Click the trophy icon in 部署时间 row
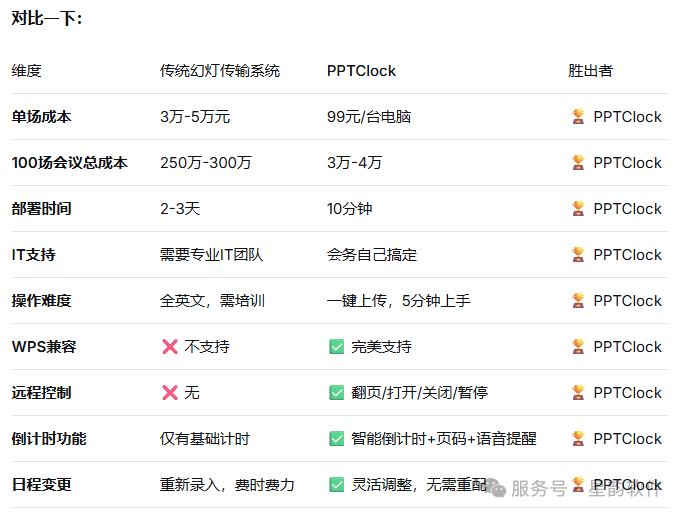 tap(578, 208)
